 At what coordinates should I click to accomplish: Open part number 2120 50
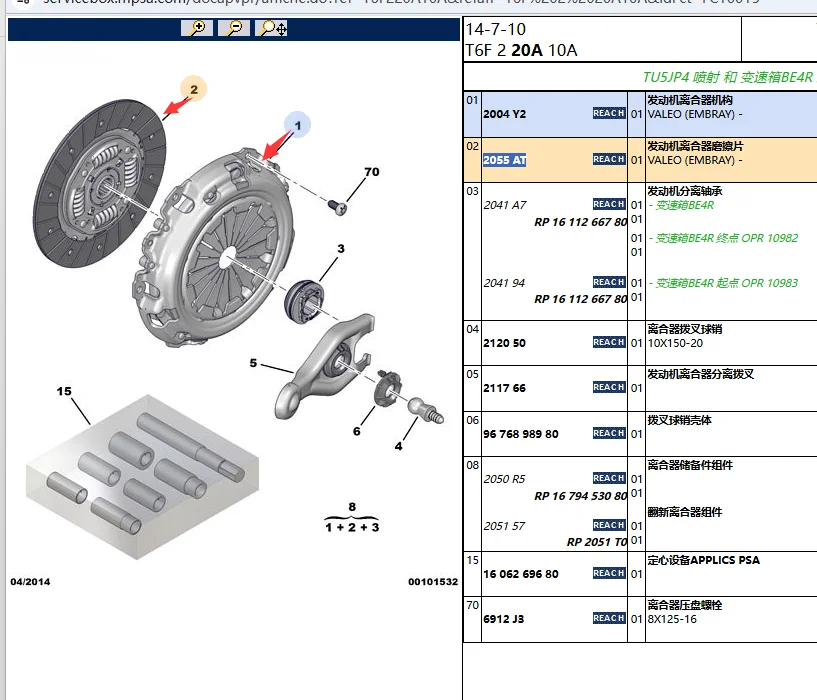pyautogui.click(x=504, y=343)
